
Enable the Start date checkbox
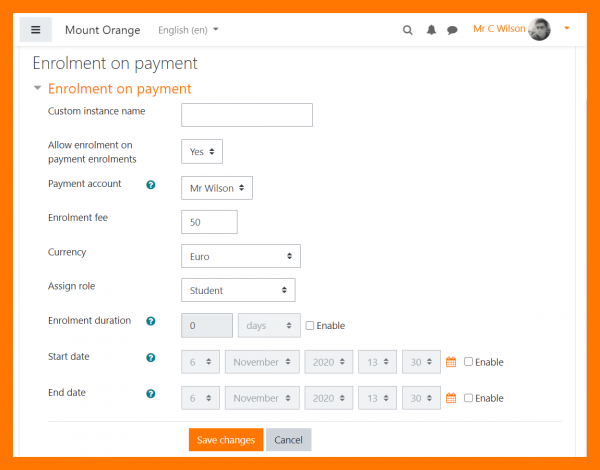click(469, 362)
